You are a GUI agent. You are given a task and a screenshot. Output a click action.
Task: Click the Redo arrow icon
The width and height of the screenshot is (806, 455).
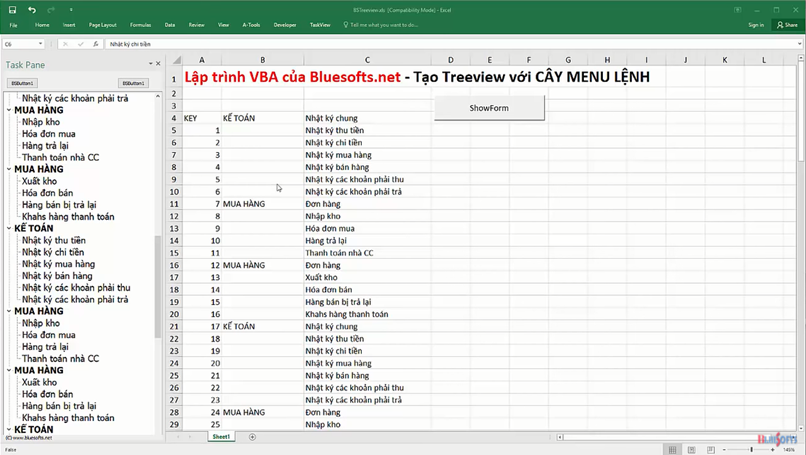pyautogui.click(x=51, y=10)
